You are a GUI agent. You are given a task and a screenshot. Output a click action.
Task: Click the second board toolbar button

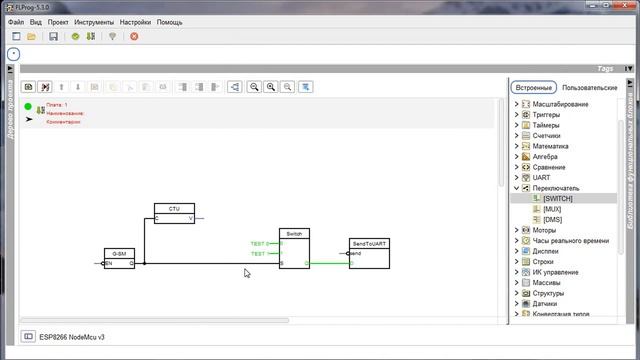tap(45, 87)
